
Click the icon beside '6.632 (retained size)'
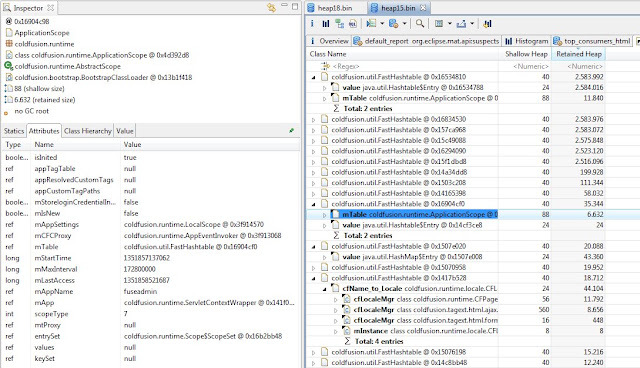[x=9, y=100]
